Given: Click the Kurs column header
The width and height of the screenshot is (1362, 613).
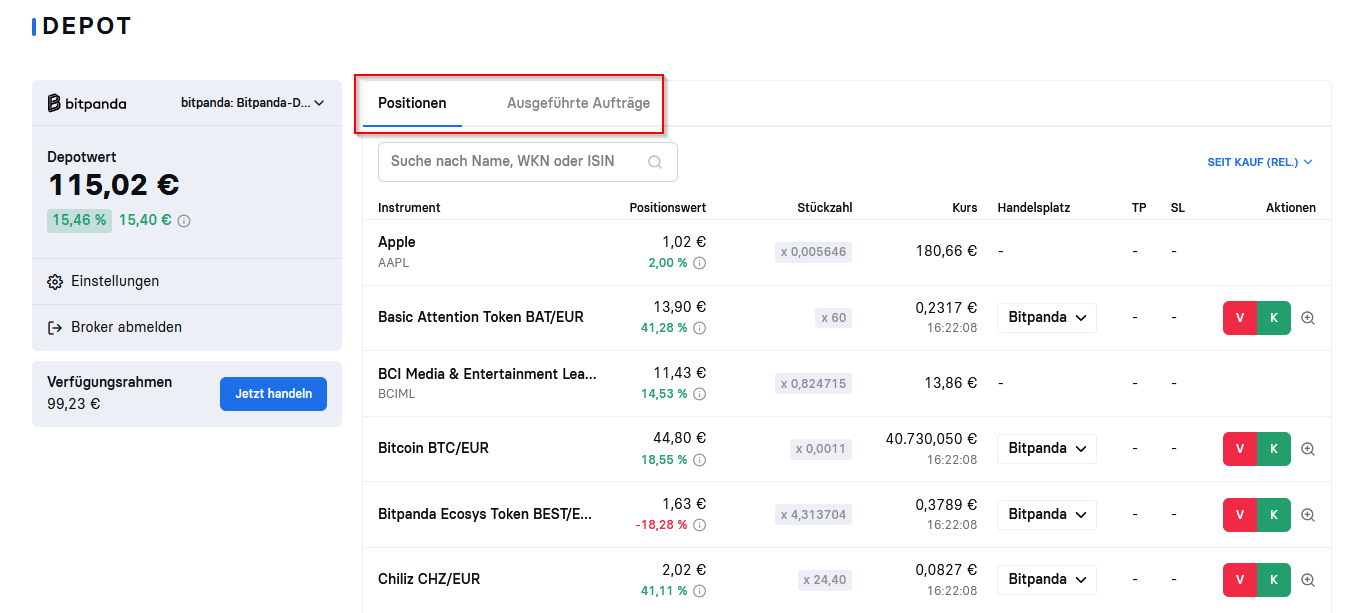Looking at the screenshot, I should pyautogui.click(x=965, y=208).
